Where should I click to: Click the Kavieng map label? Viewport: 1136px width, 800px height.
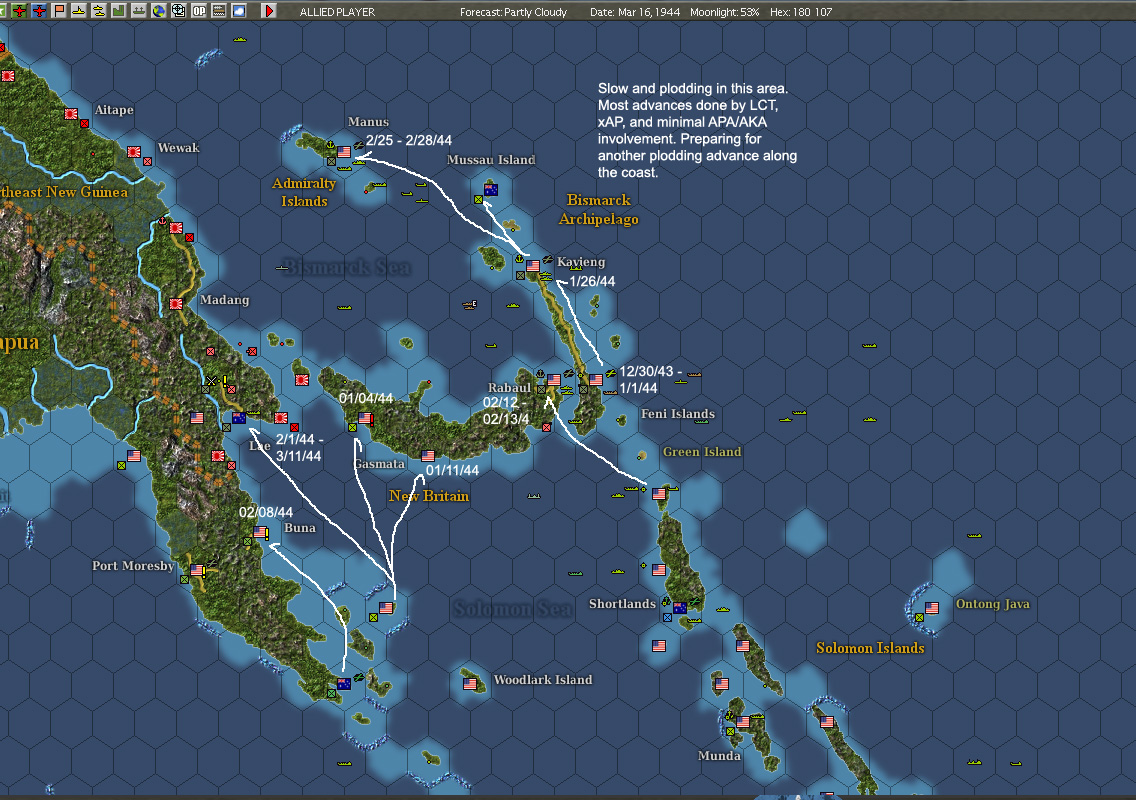[581, 262]
